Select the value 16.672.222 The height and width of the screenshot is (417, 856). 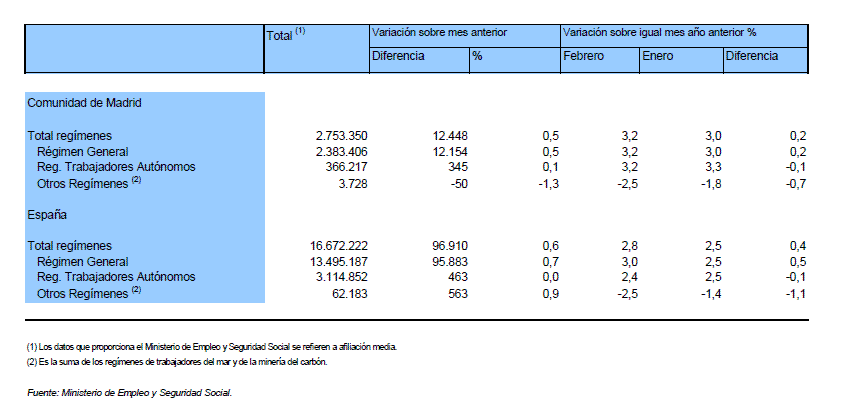pyautogui.click(x=337, y=246)
